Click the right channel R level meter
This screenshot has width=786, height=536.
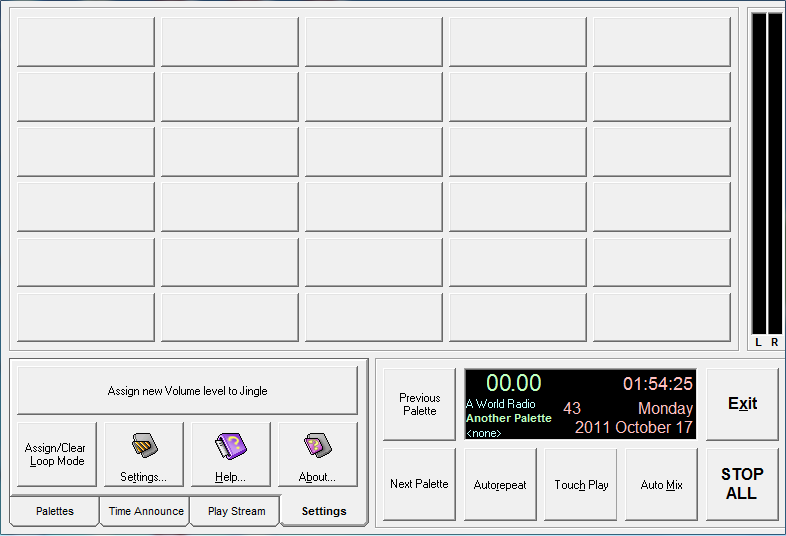(775, 173)
